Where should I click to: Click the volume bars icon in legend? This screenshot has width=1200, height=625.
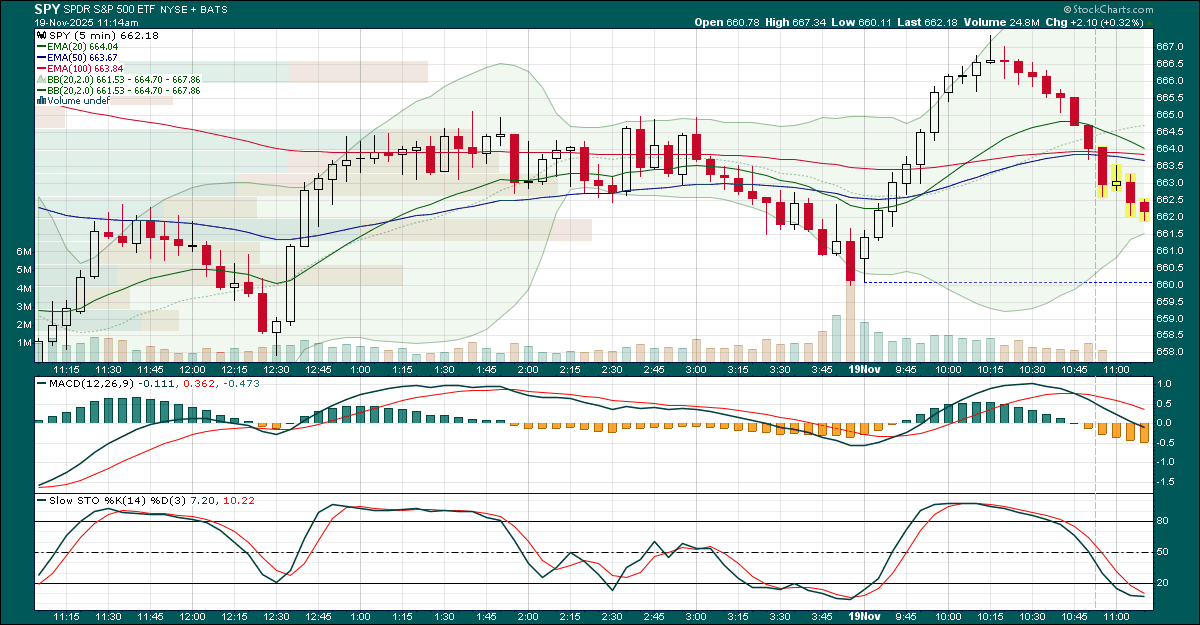[x=40, y=100]
